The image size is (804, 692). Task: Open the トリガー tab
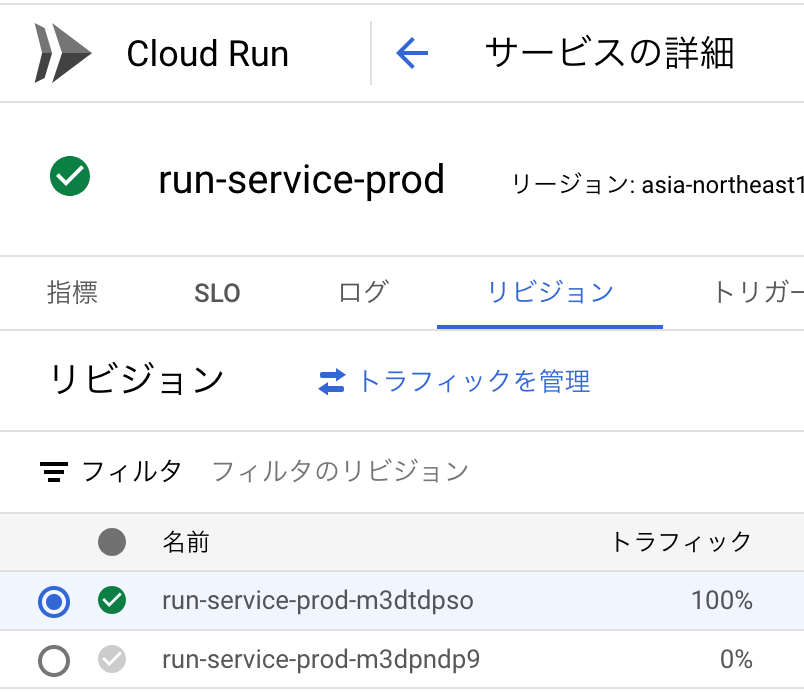758,293
